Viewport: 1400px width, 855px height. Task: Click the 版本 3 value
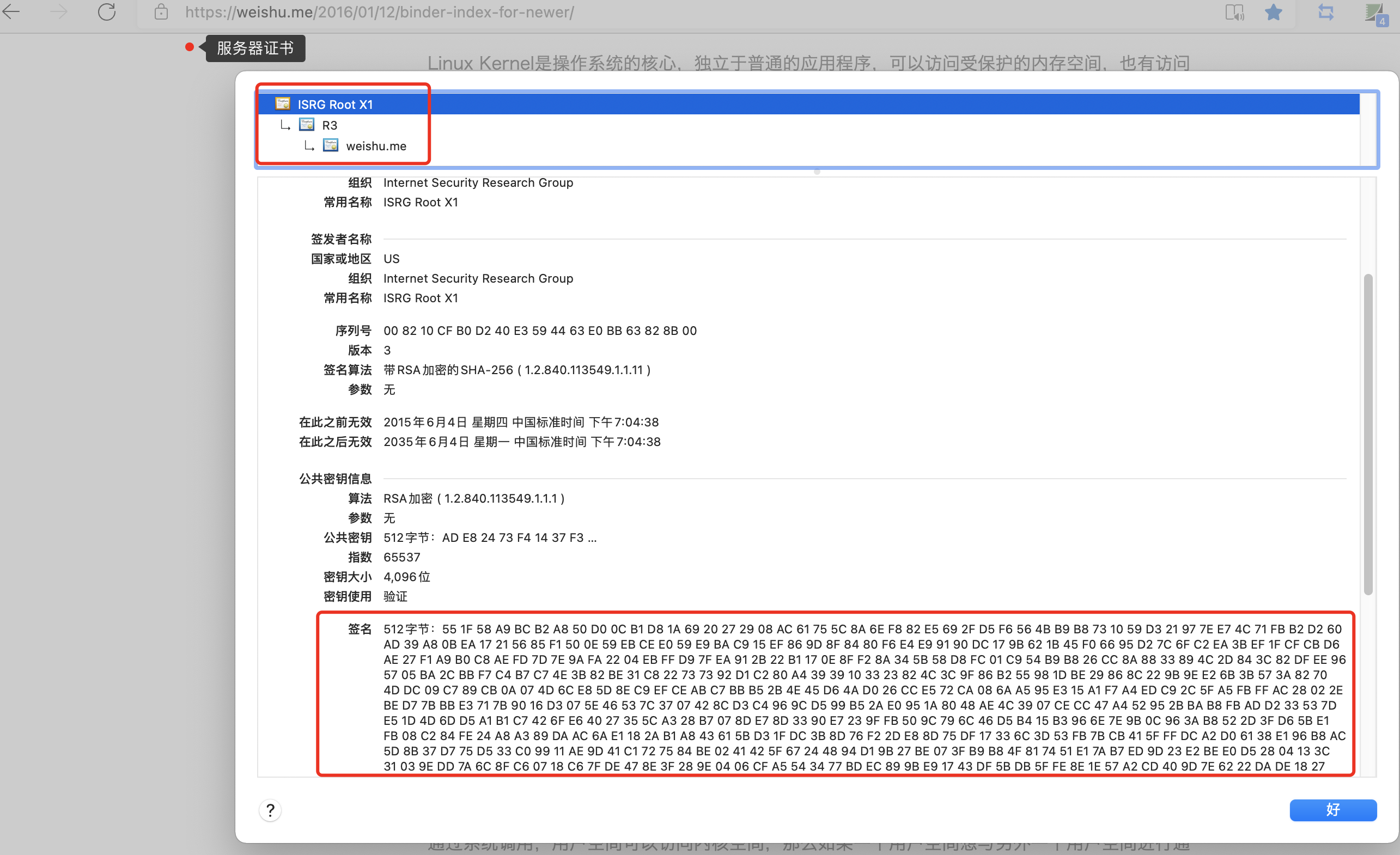pos(387,350)
